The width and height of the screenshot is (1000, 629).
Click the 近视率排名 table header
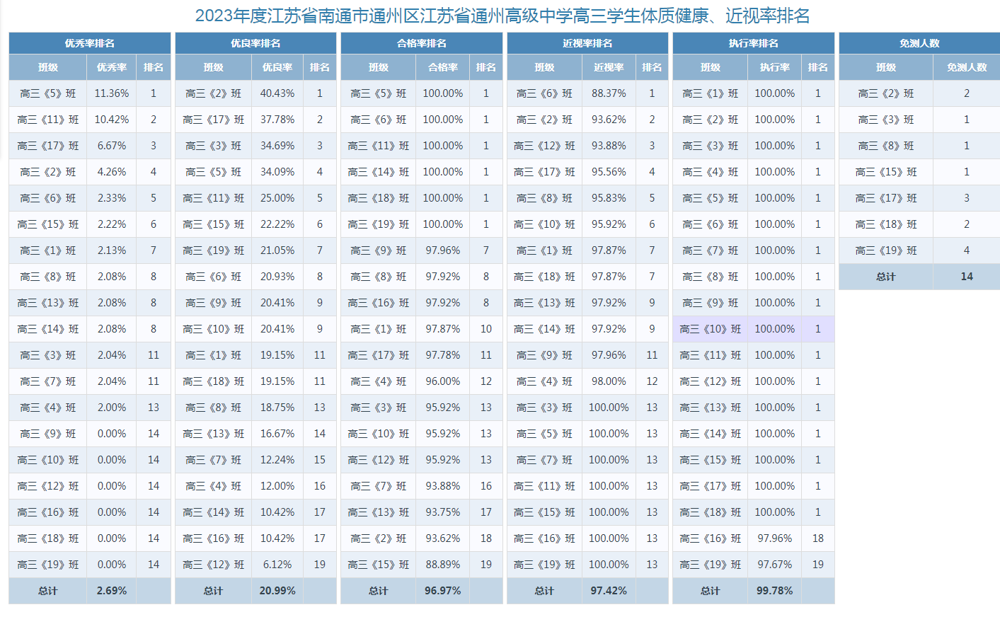pos(587,44)
